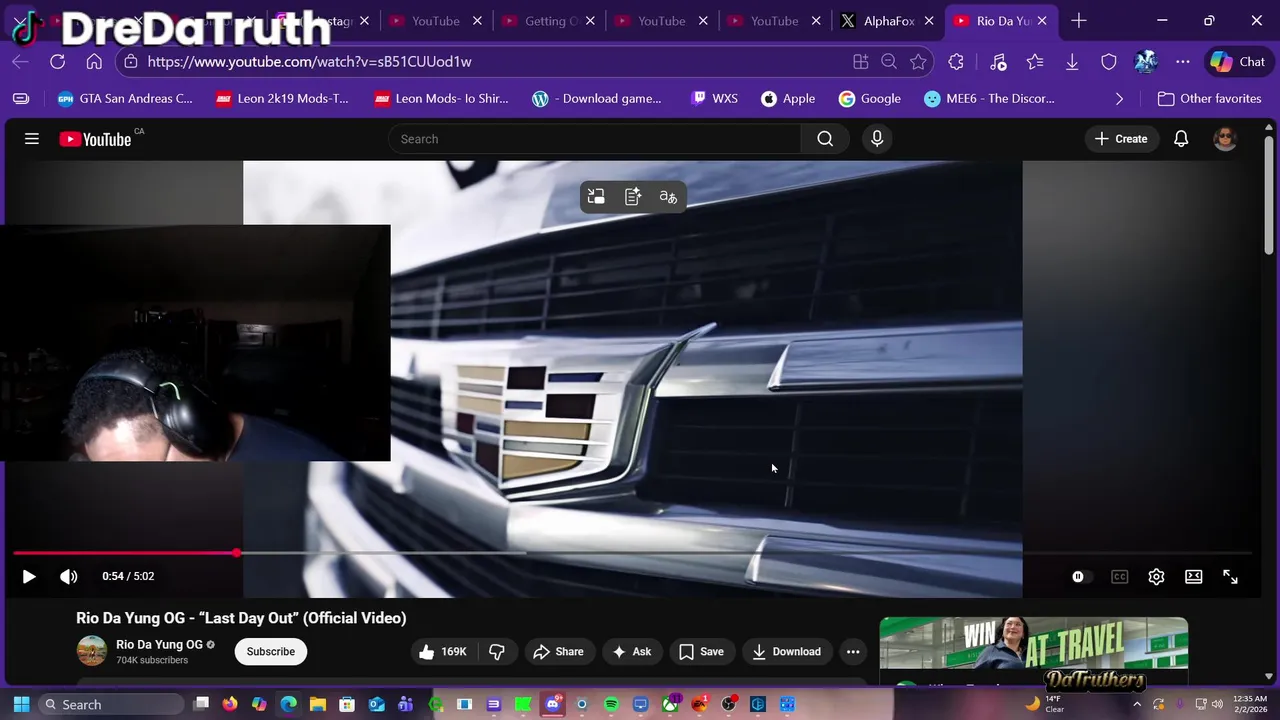Open browser essentials shield icon
The height and width of the screenshot is (720, 1280).
point(1109,62)
